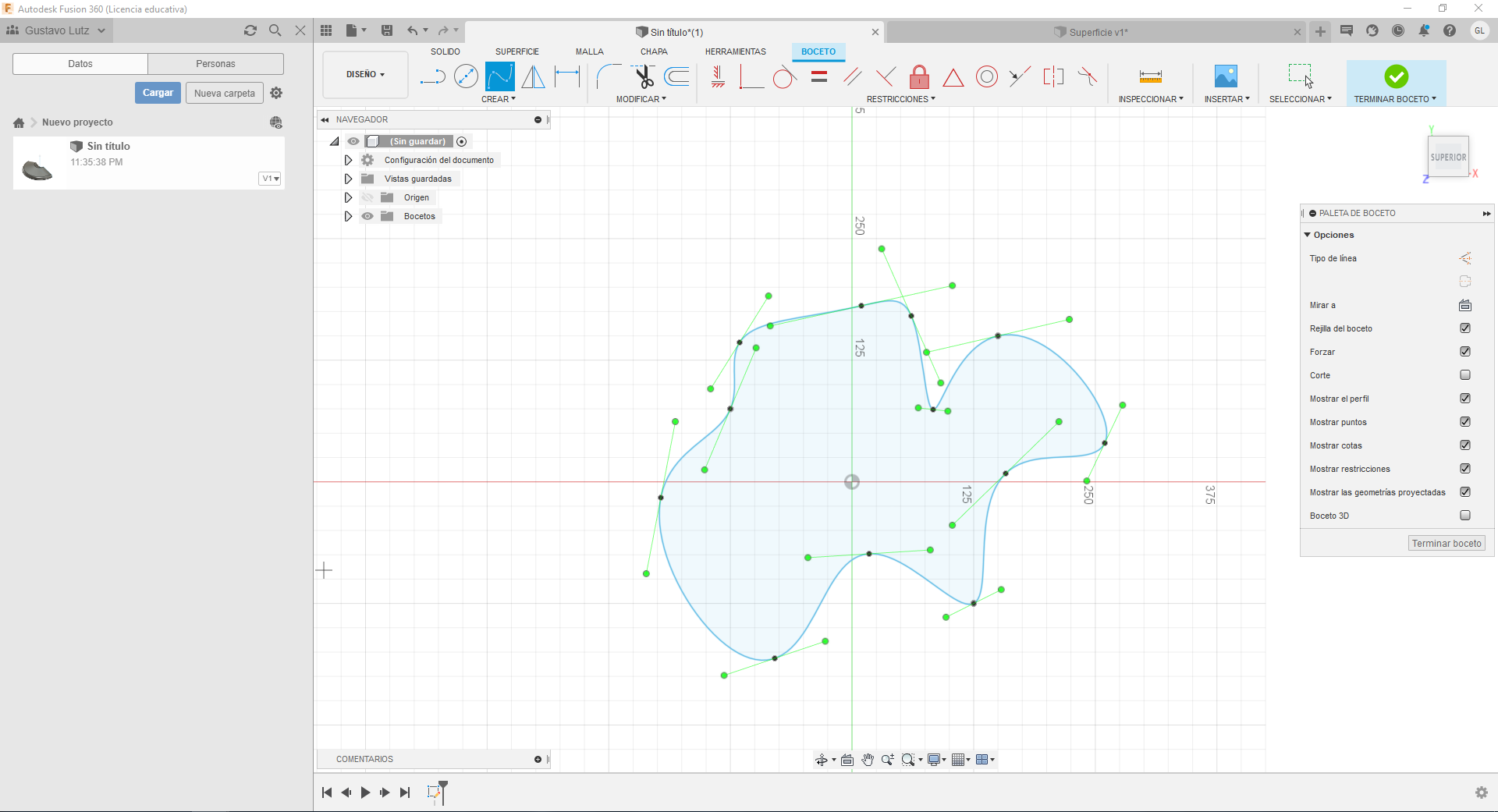The image size is (1498, 812).
Task: Click the Measure tool icon
Action: click(x=1150, y=76)
